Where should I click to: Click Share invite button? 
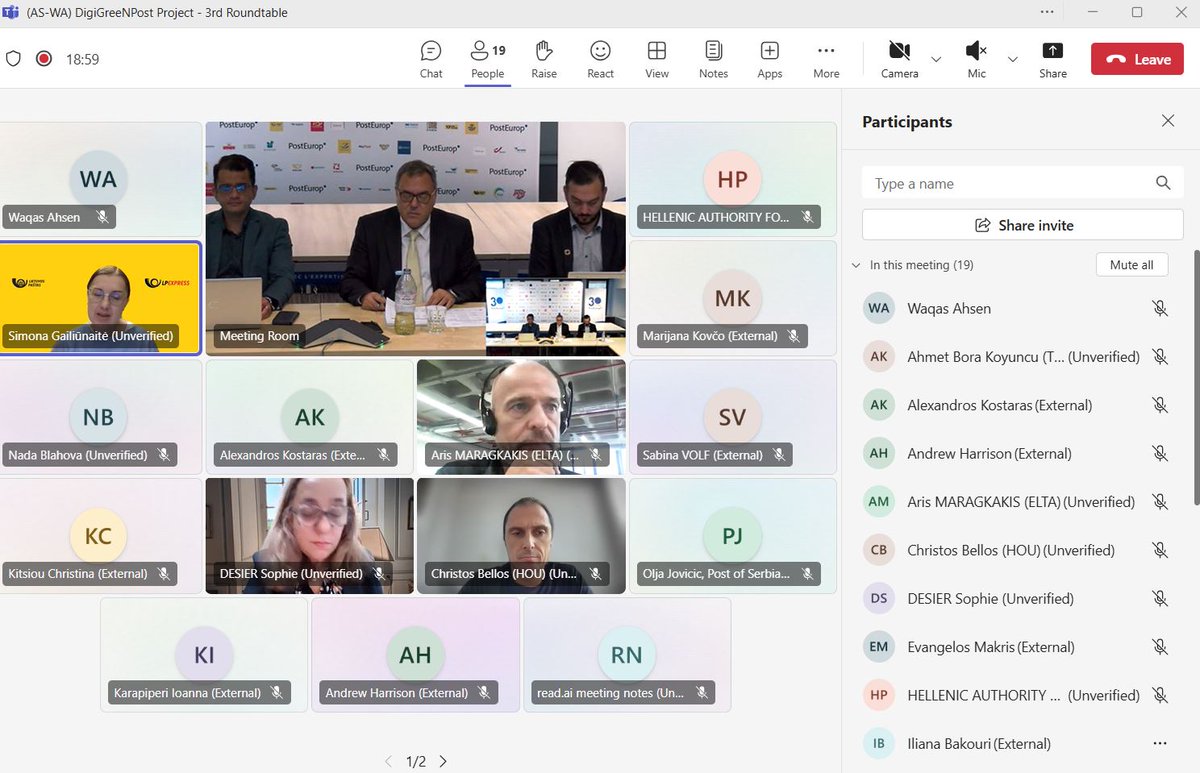click(1022, 225)
